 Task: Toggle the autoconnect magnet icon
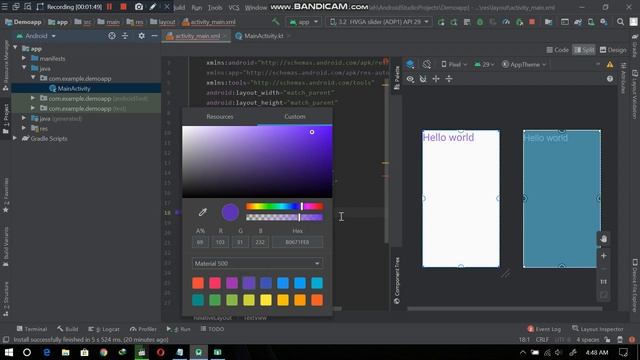click(x=423, y=79)
